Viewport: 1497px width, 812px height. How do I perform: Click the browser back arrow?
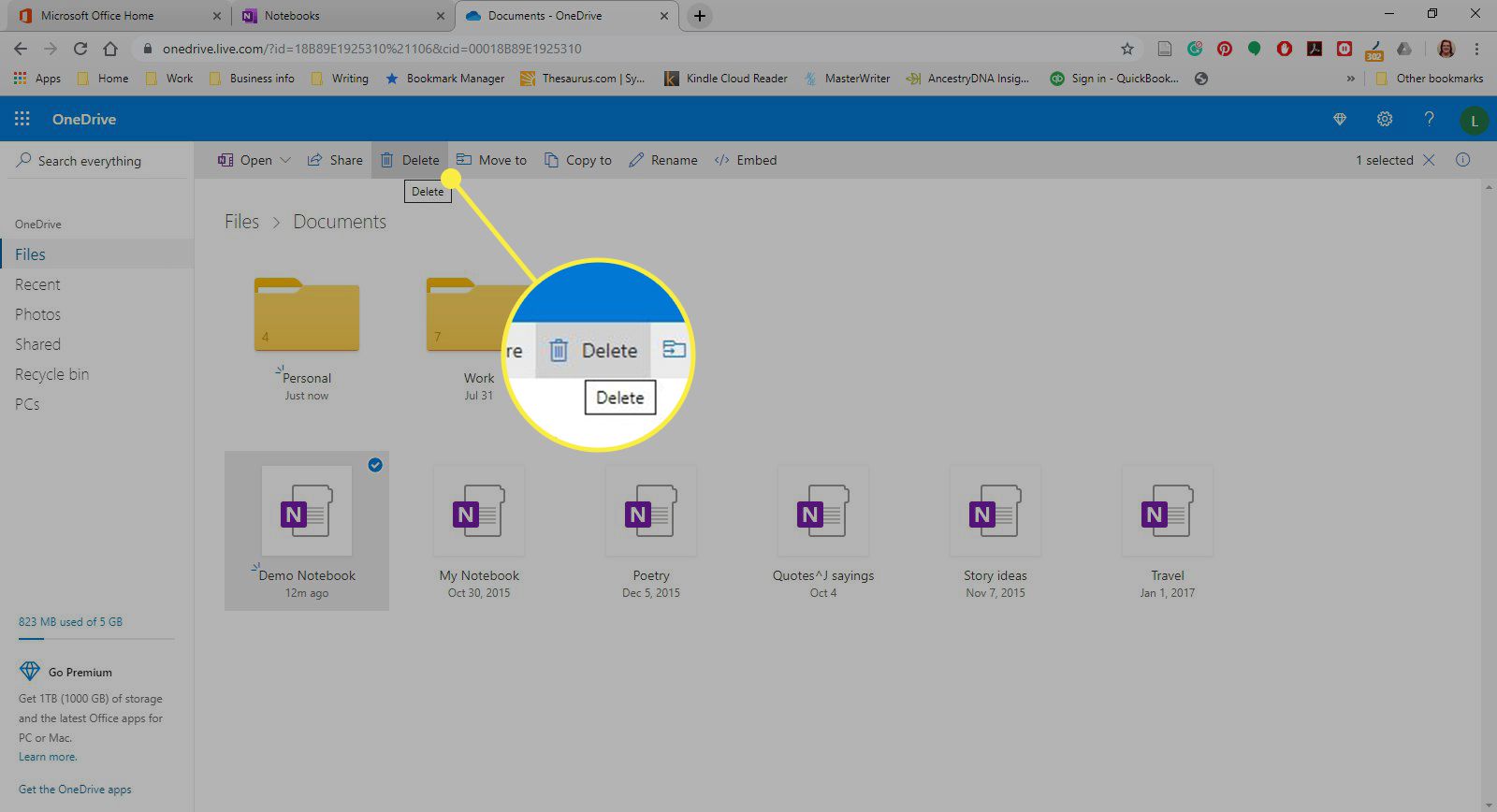point(21,49)
